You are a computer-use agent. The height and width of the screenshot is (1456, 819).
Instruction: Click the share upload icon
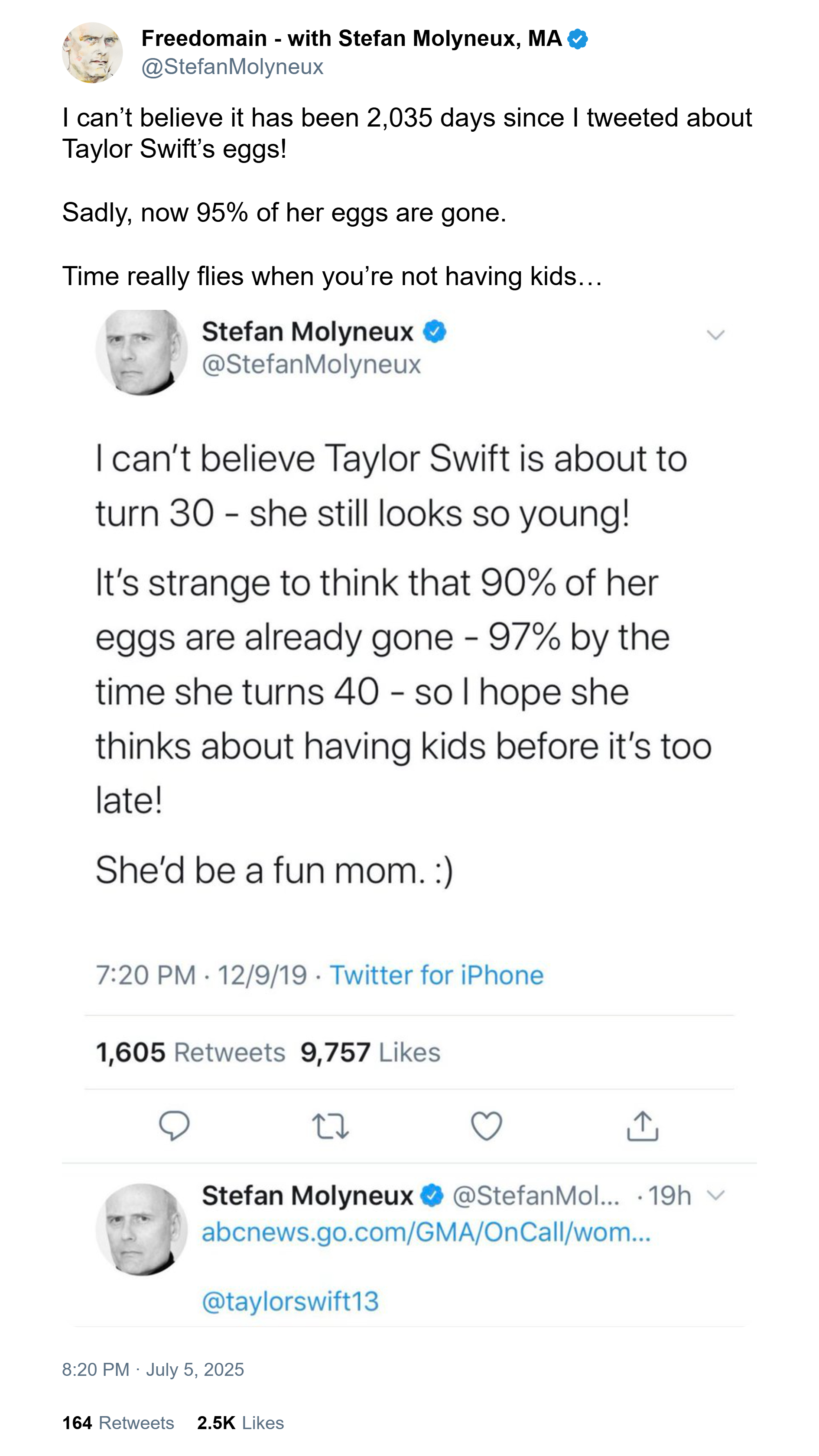(x=643, y=1125)
